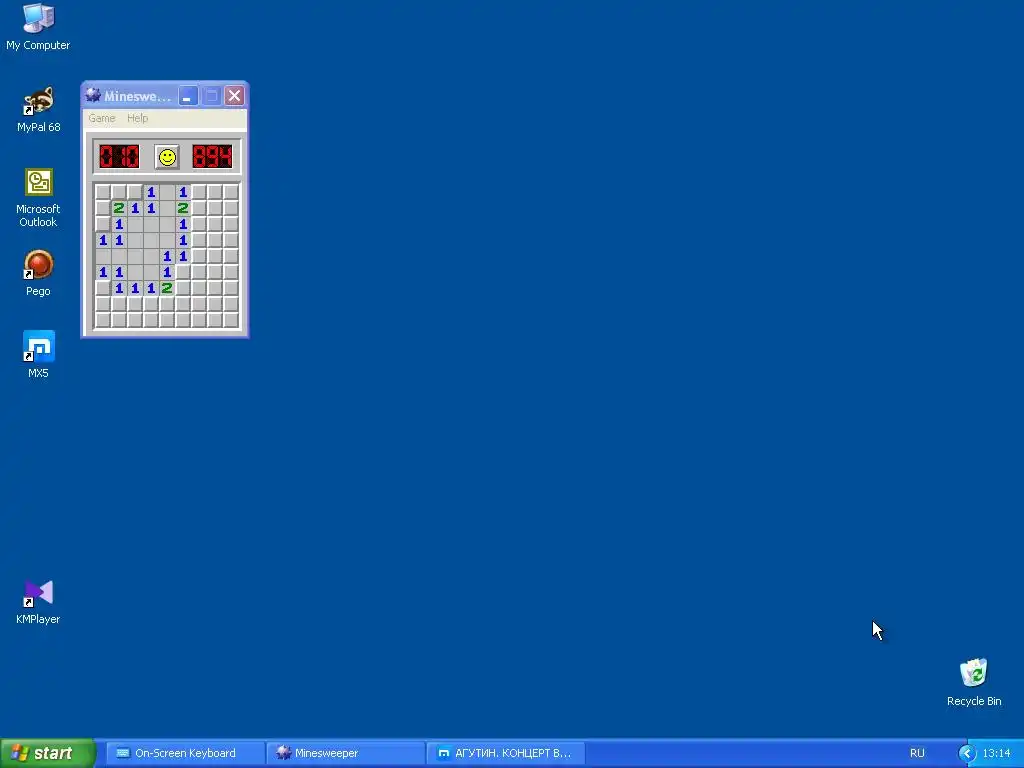The height and width of the screenshot is (768, 1024).
Task: Click the RU language indicator
Action: [x=917, y=753]
